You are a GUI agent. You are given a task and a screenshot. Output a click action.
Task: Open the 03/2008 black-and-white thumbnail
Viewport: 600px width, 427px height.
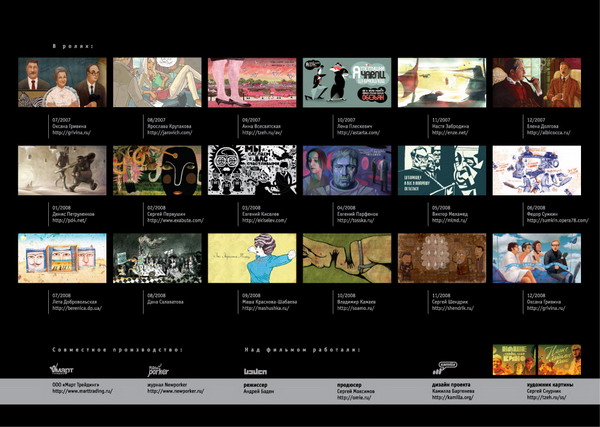pos(252,170)
